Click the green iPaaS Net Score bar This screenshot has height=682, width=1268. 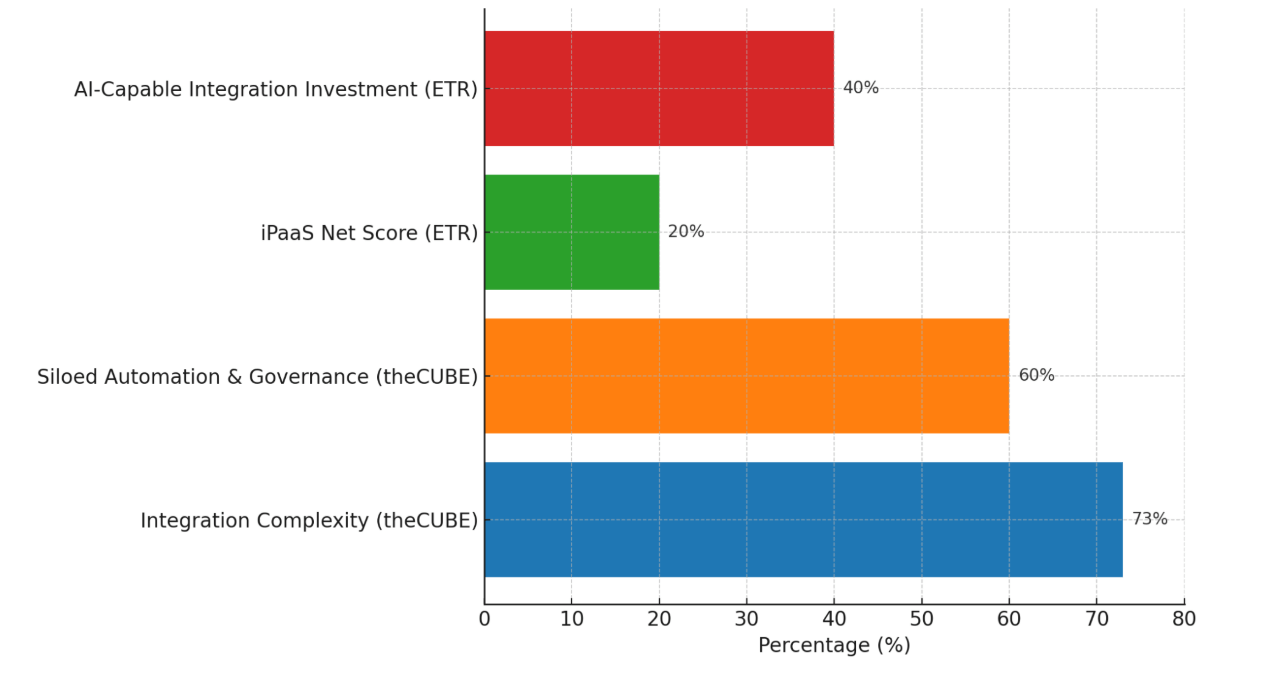pyautogui.click(x=571, y=232)
